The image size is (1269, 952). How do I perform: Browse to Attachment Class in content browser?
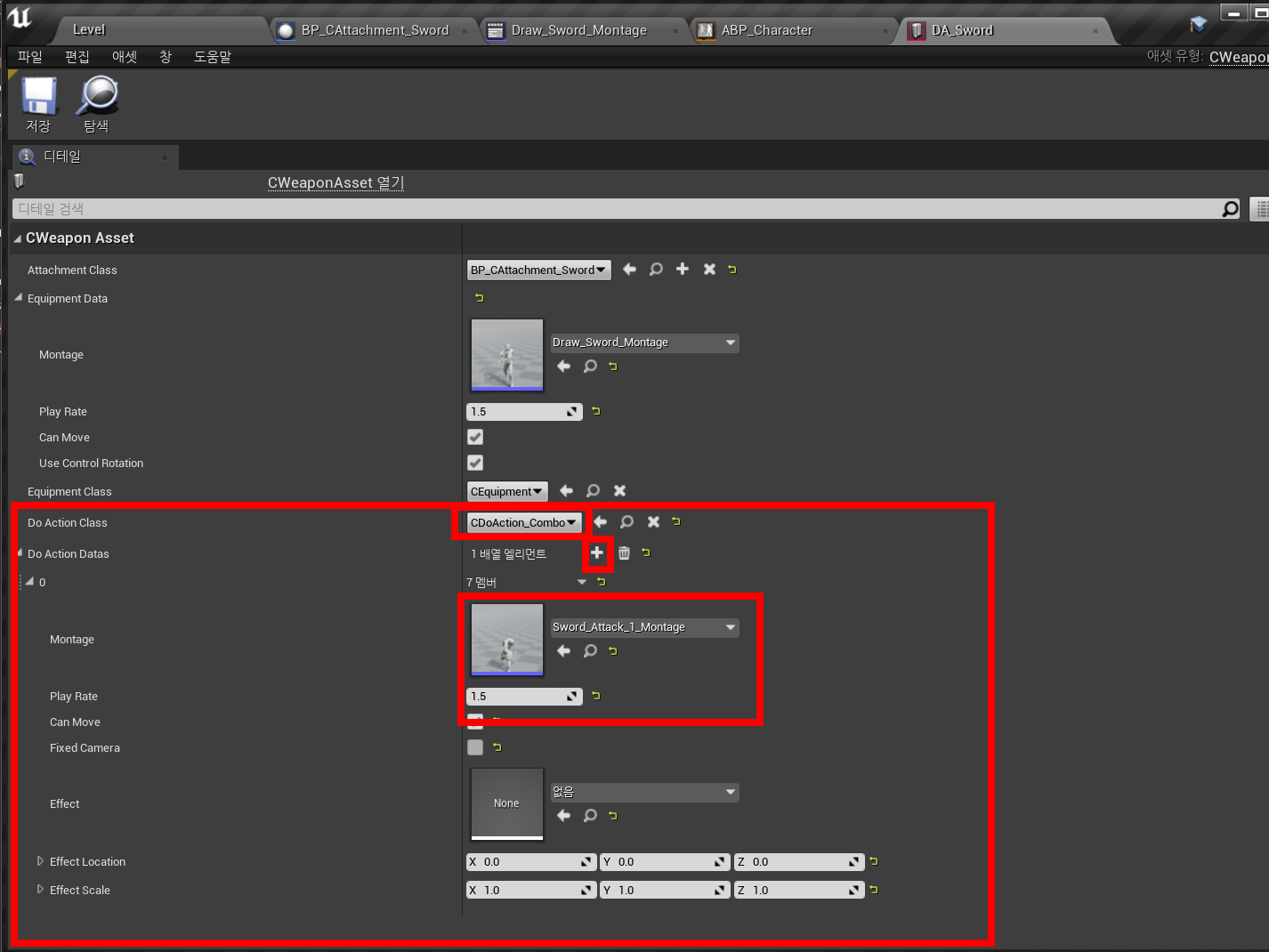click(x=656, y=269)
